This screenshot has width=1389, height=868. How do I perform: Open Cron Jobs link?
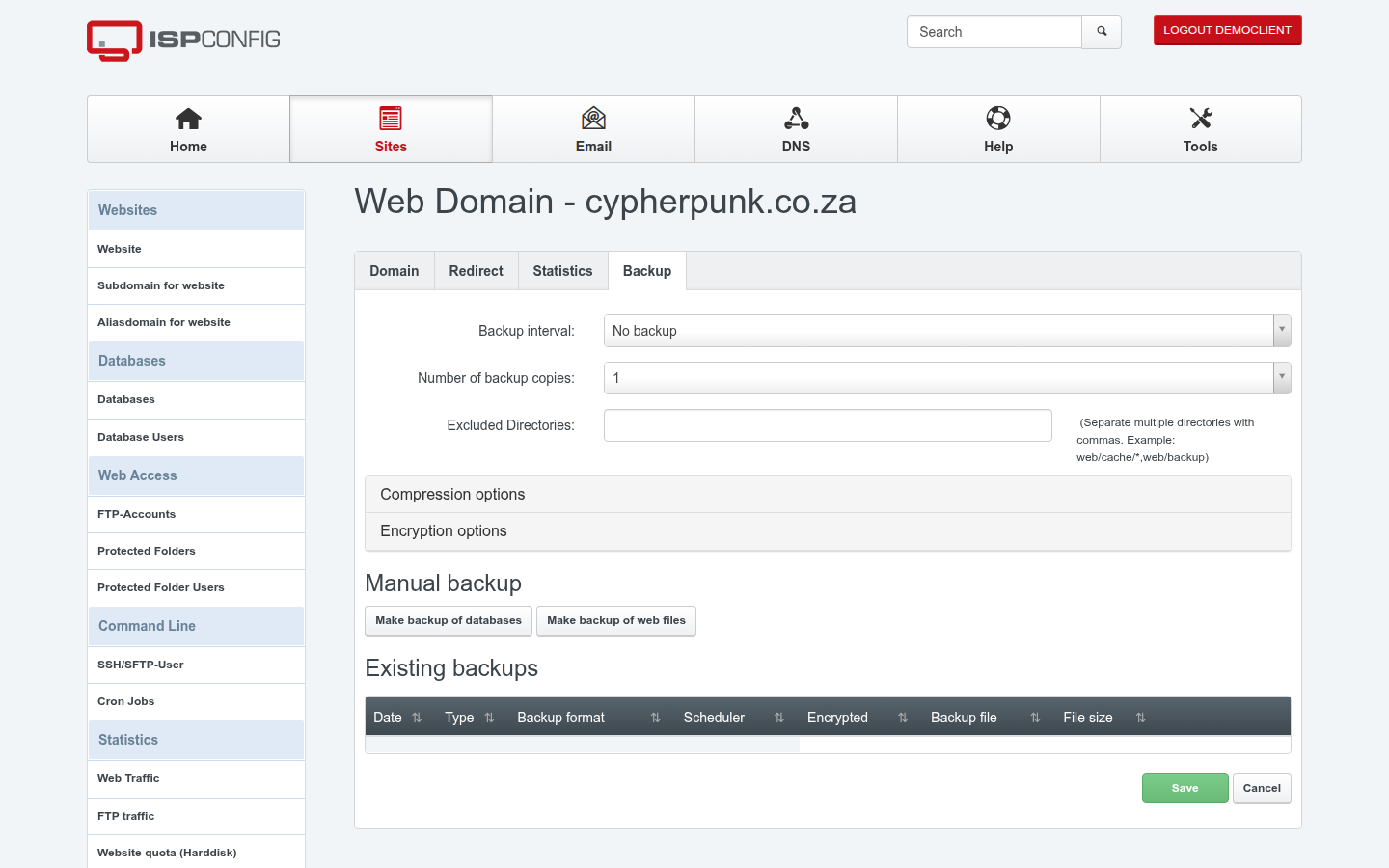point(197,702)
